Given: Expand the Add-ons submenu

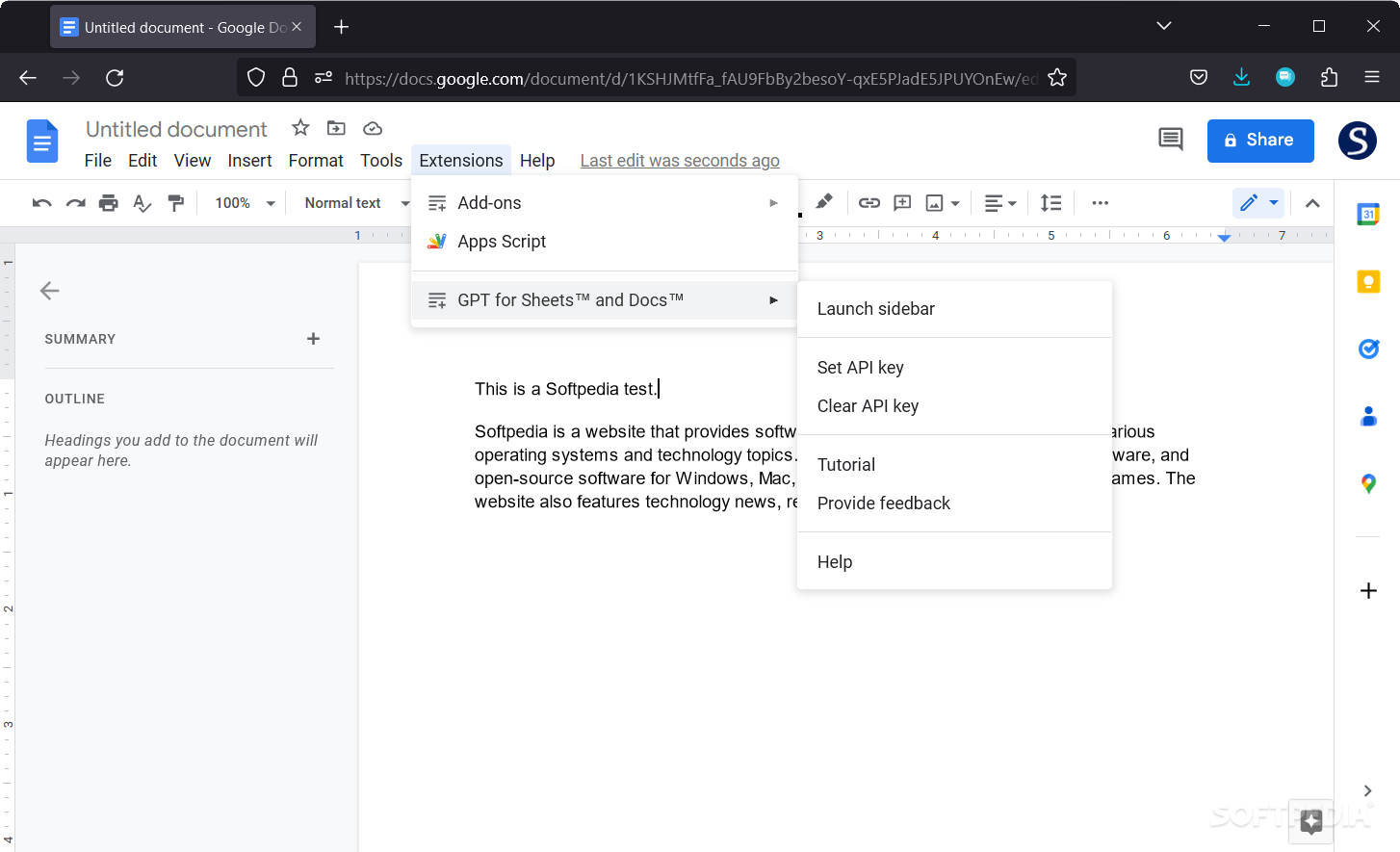Looking at the screenshot, I should point(605,203).
